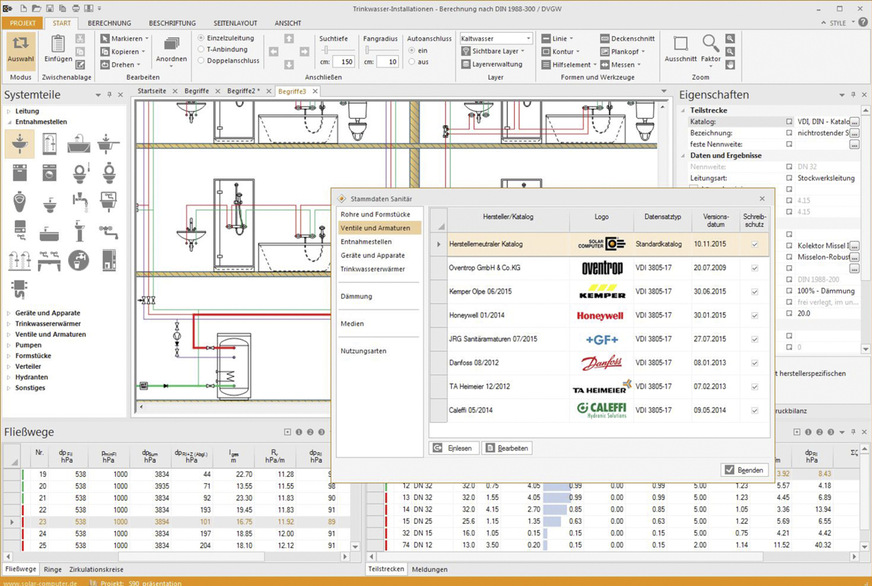Choose the shower symbol in Systemteile
Viewport: 872px width, 586px height.
(50, 145)
